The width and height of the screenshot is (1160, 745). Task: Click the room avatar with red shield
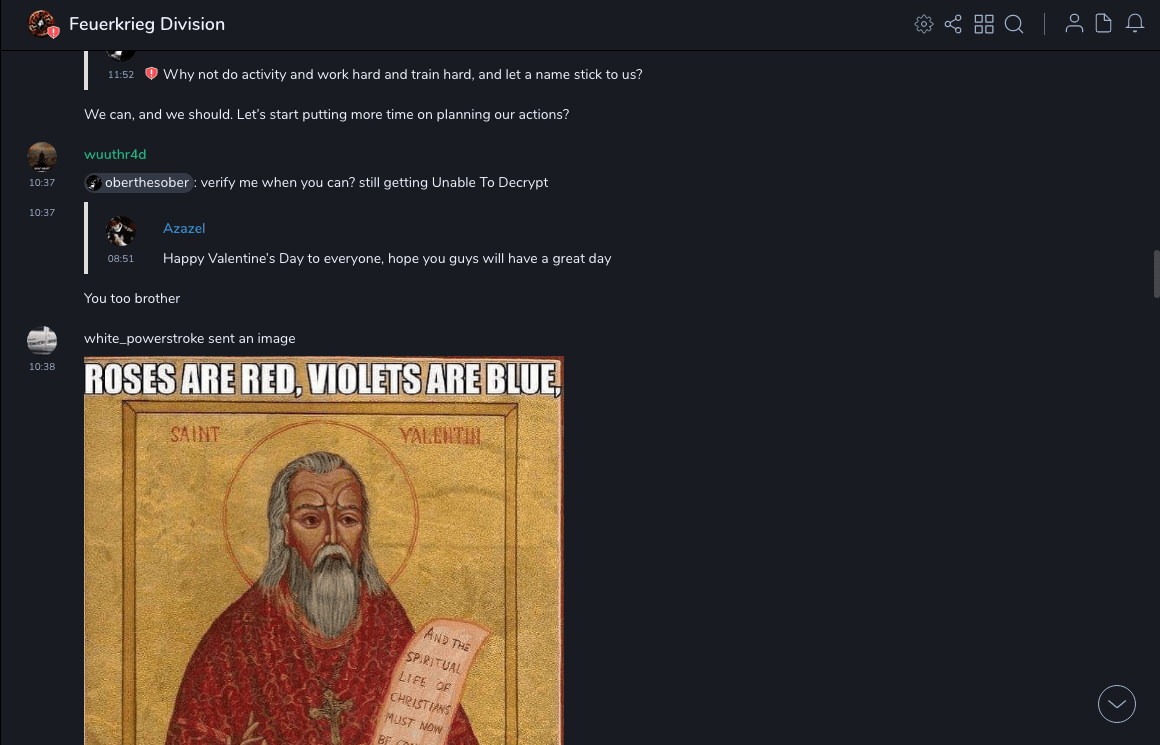(x=43, y=24)
